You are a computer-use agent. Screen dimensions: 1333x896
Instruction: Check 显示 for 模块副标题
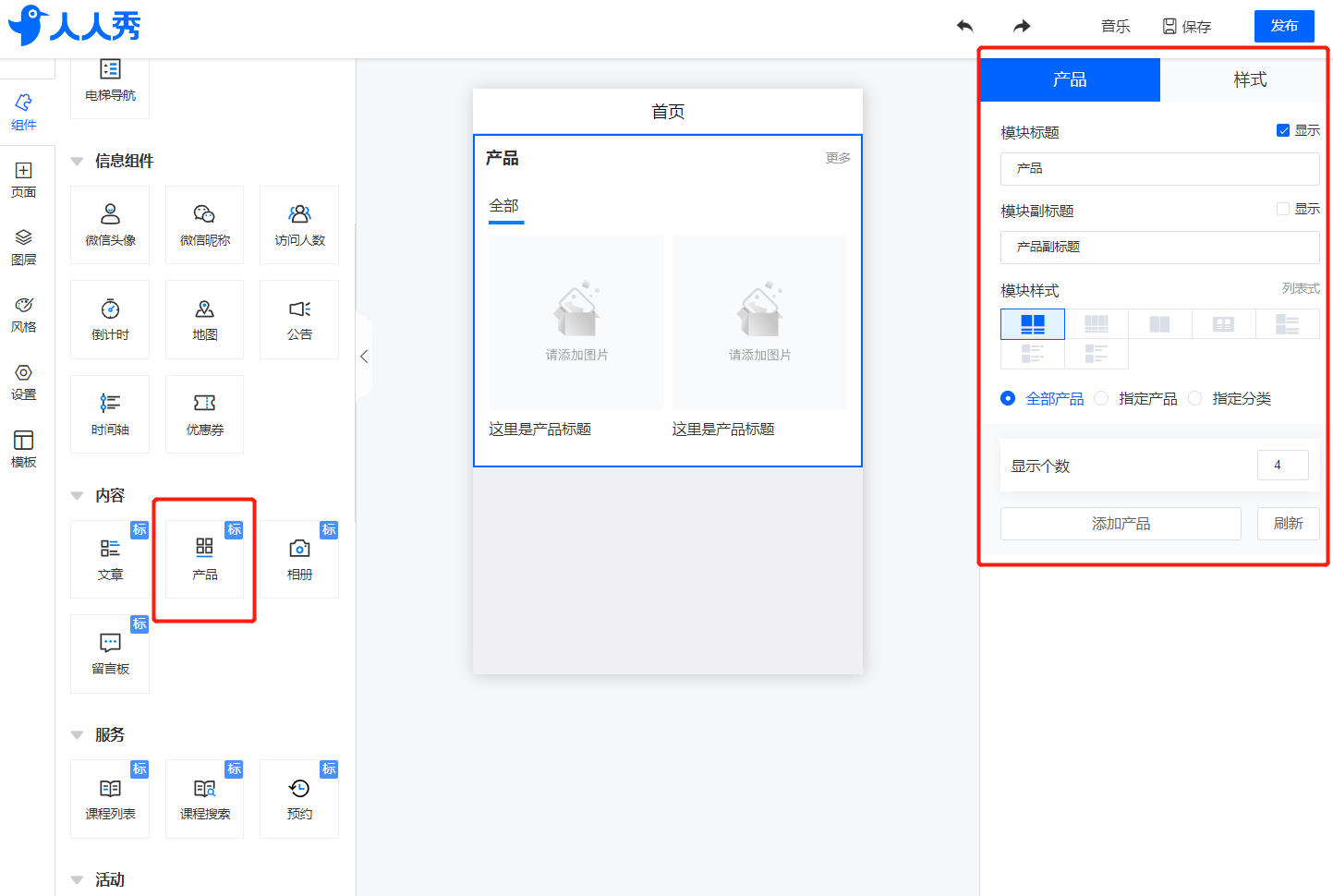point(1283,209)
